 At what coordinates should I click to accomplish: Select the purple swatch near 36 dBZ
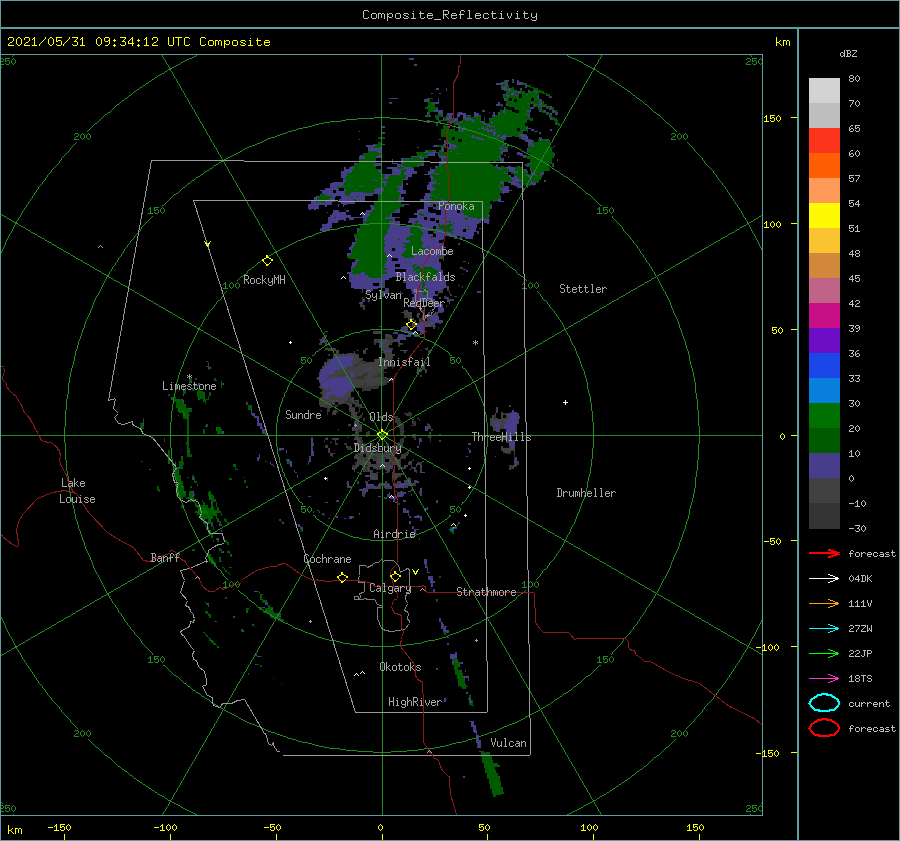pos(824,340)
